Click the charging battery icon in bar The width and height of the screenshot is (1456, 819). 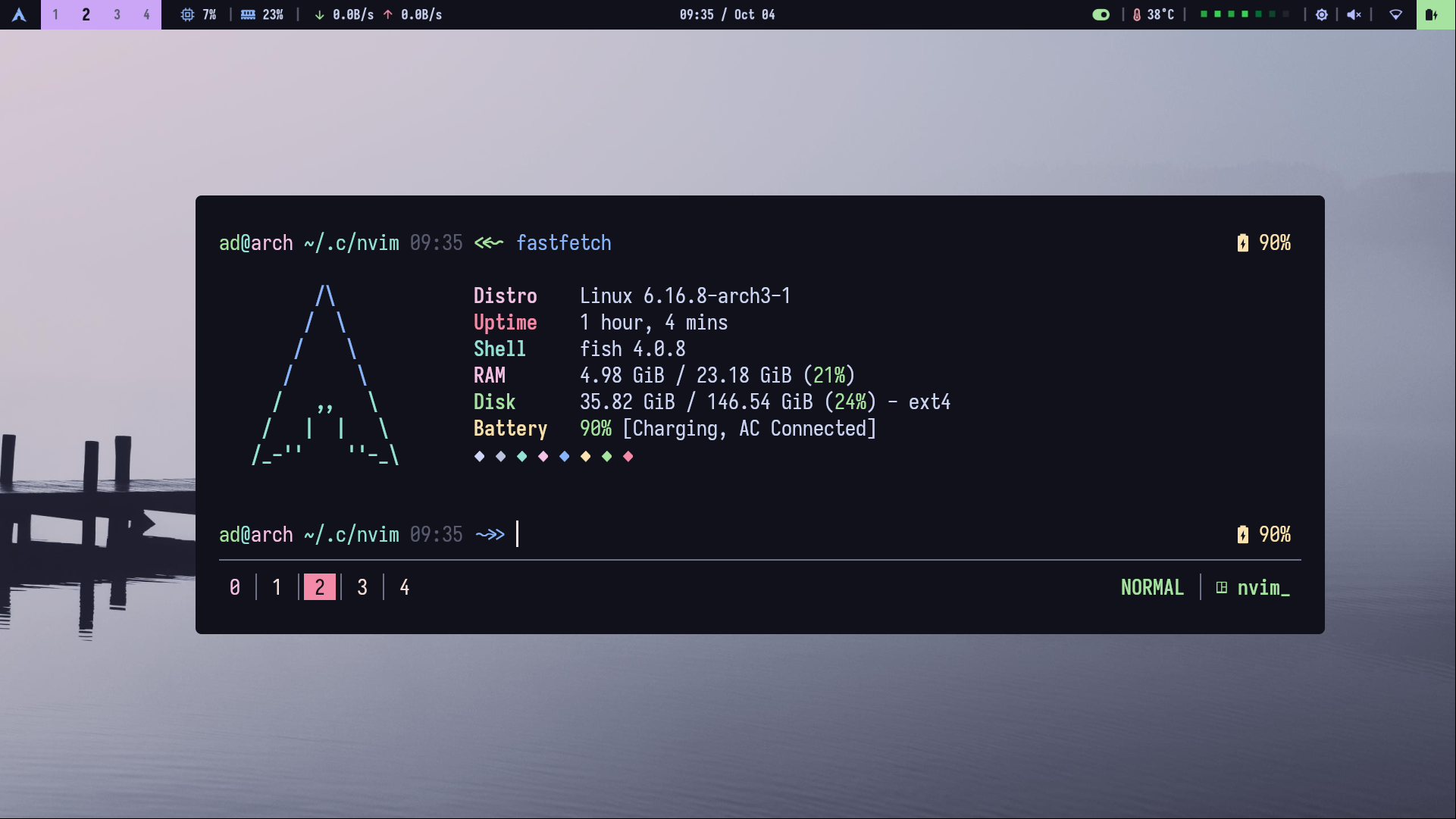(x=1431, y=14)
